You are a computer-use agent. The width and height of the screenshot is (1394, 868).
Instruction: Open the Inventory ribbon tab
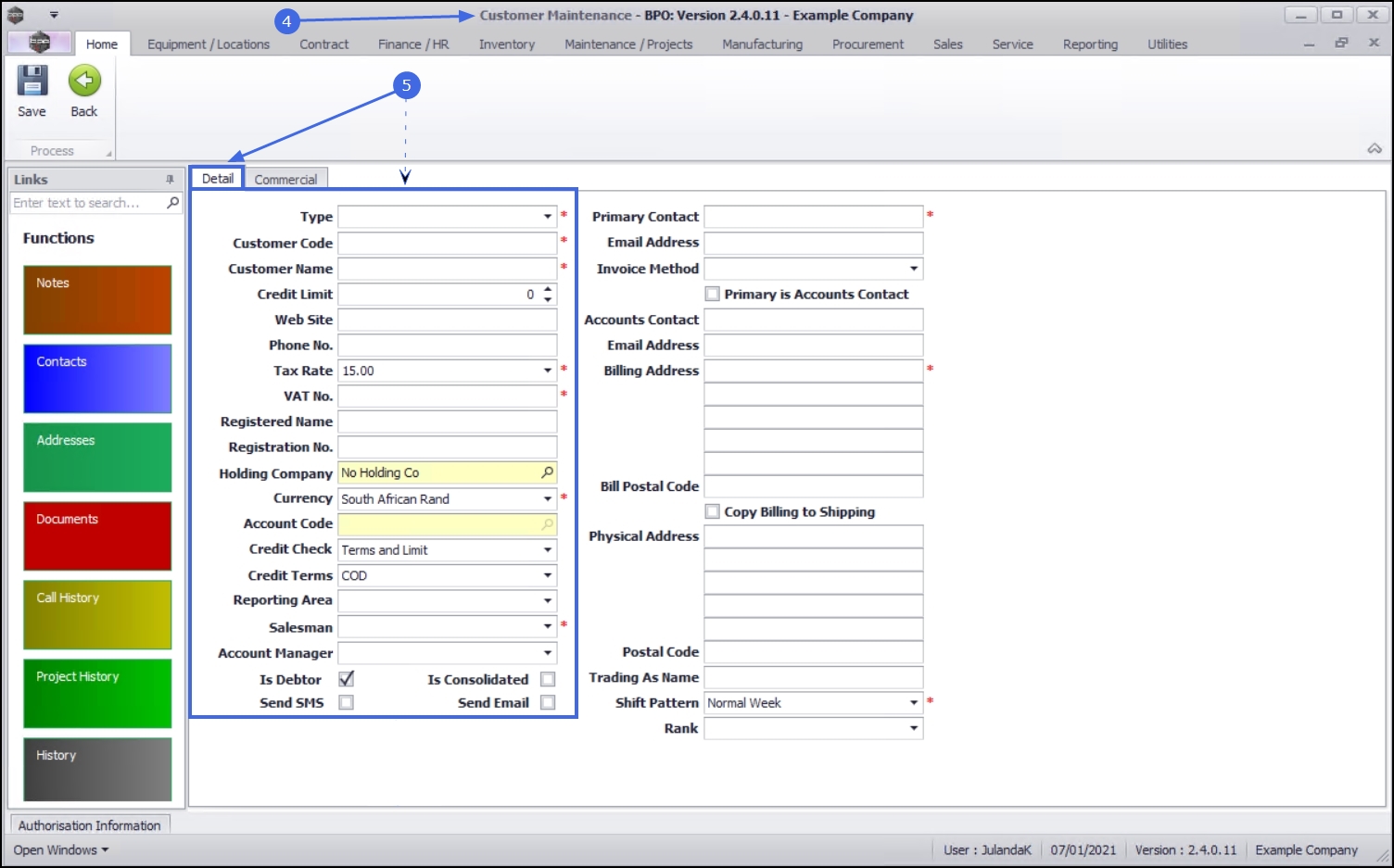pyautogui.click(x=507, y=44)
